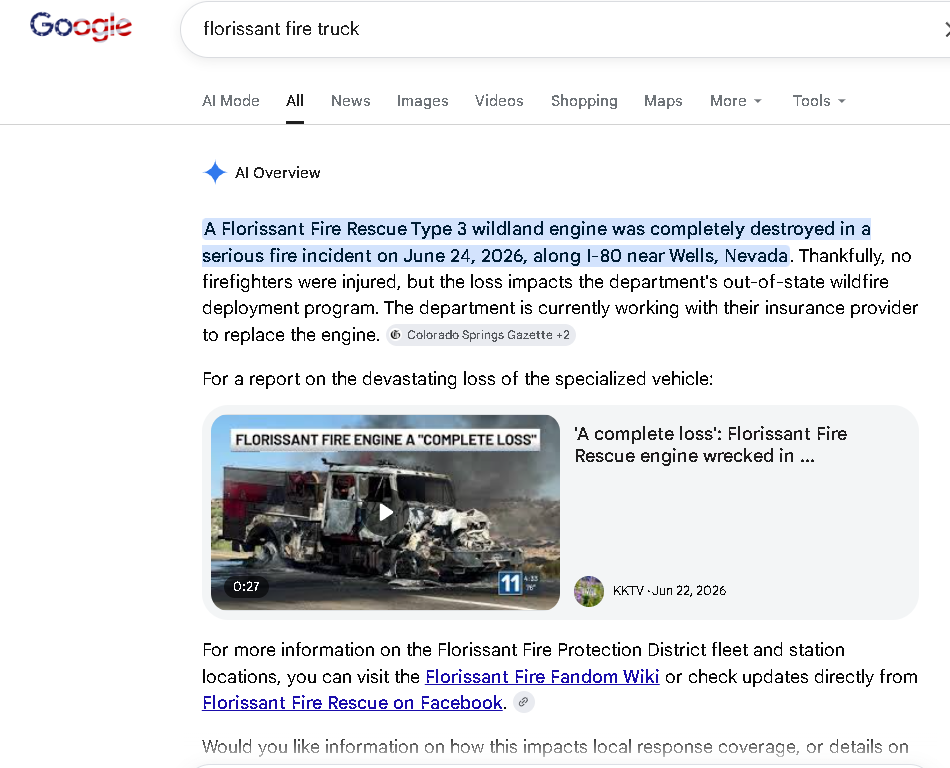950x768 pixels.
Task: Click the AI Overview sparkle icon
Action: pyautogui.click(x=214, y=173)
